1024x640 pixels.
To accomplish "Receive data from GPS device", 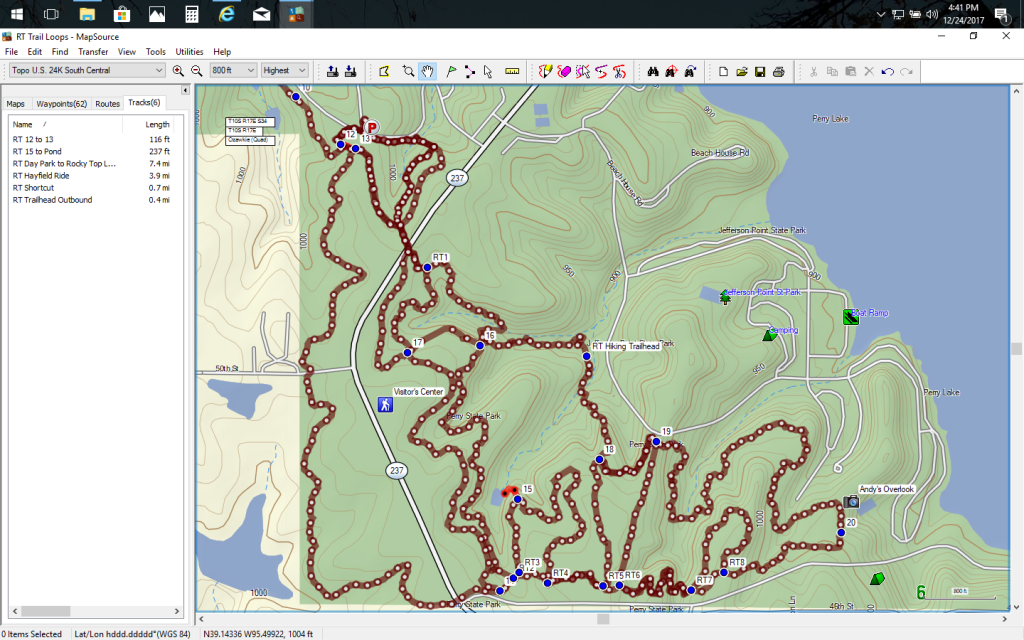I will (351, 71).
